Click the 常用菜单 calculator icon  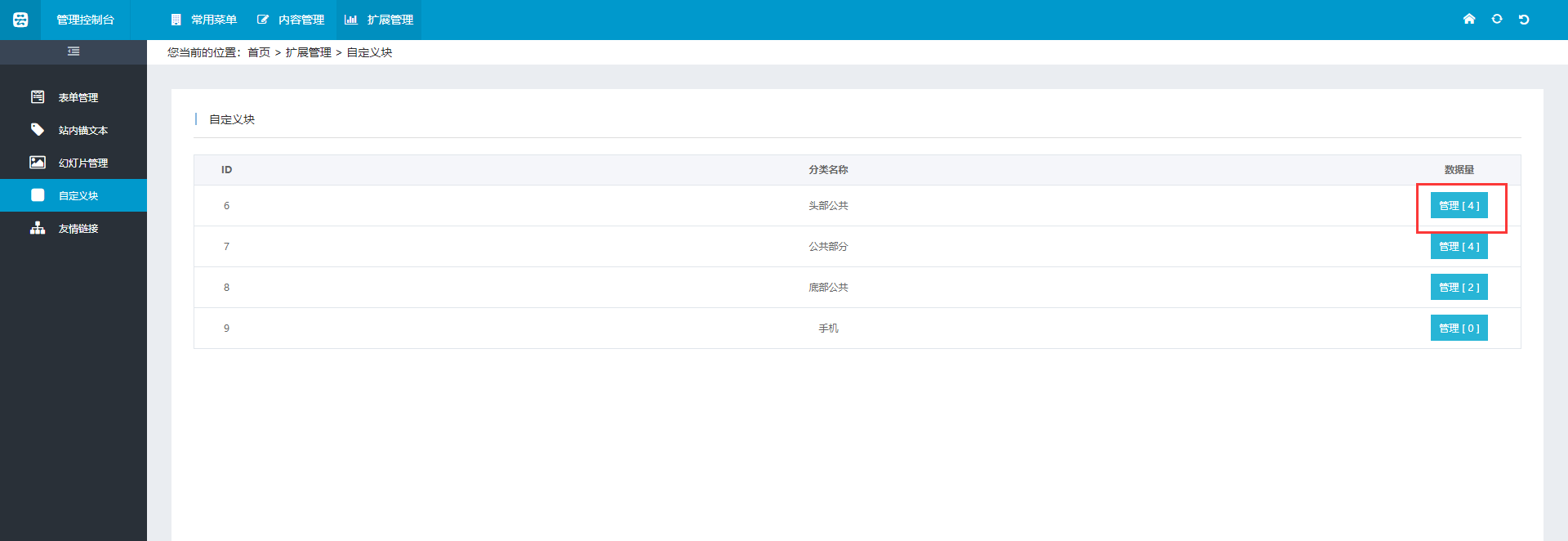pyautogui.click(x=176, y=20)
